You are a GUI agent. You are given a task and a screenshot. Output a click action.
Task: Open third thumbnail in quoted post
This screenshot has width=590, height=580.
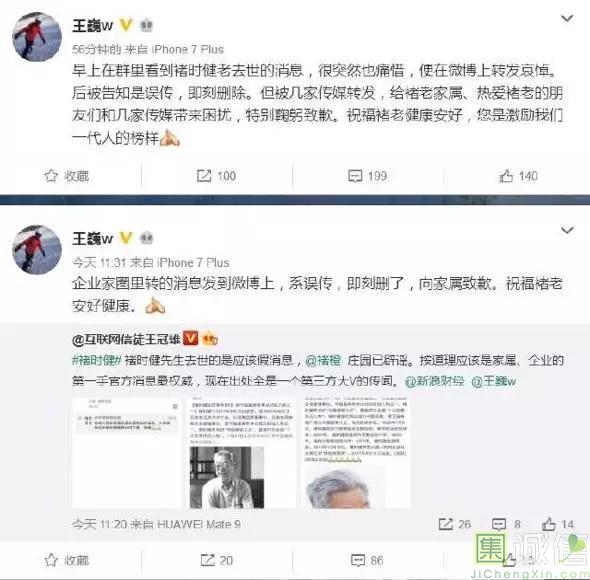[356, 453]
